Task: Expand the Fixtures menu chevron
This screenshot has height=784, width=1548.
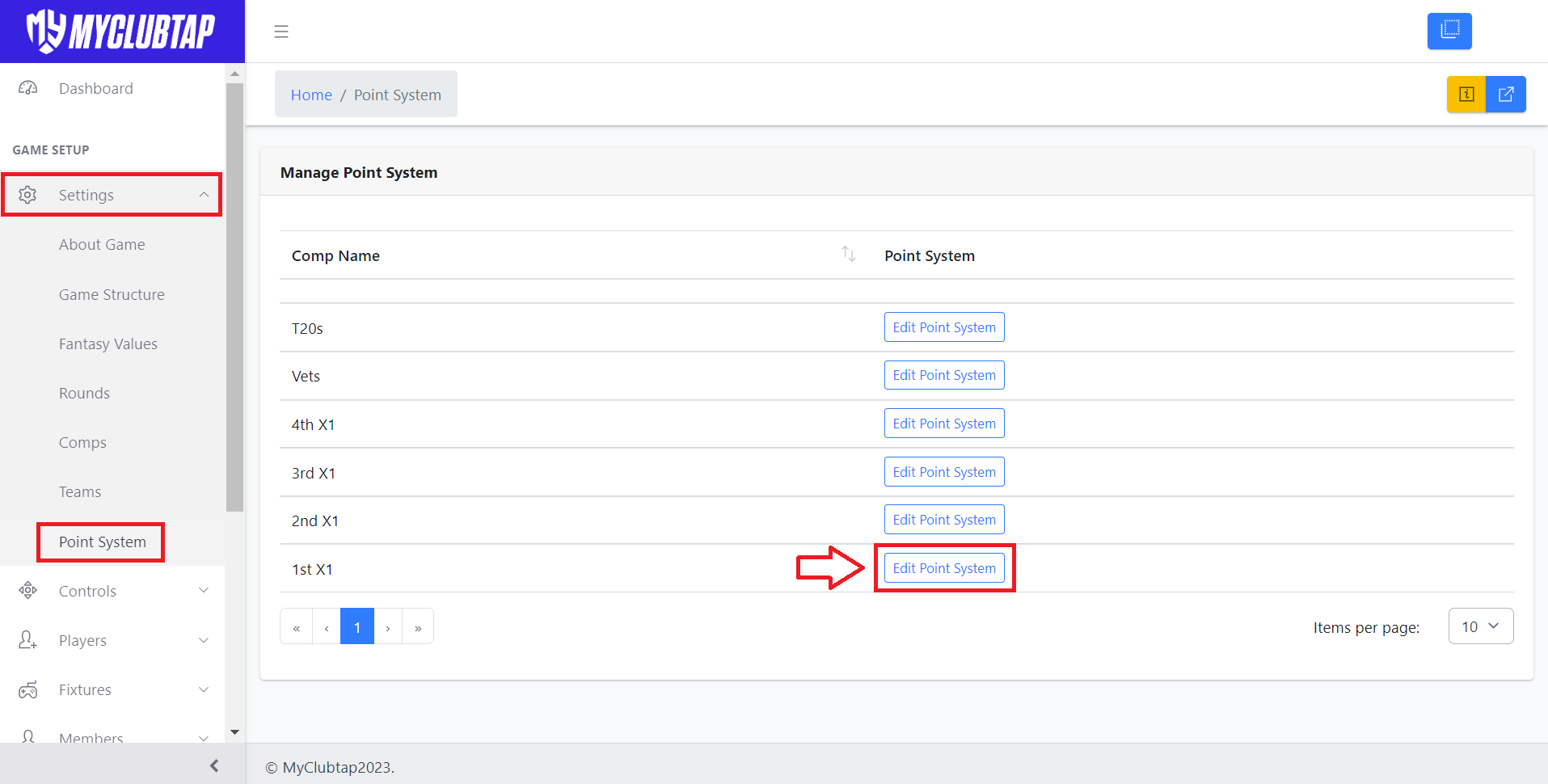Action: pyautogui.click(x=204, y=689)
